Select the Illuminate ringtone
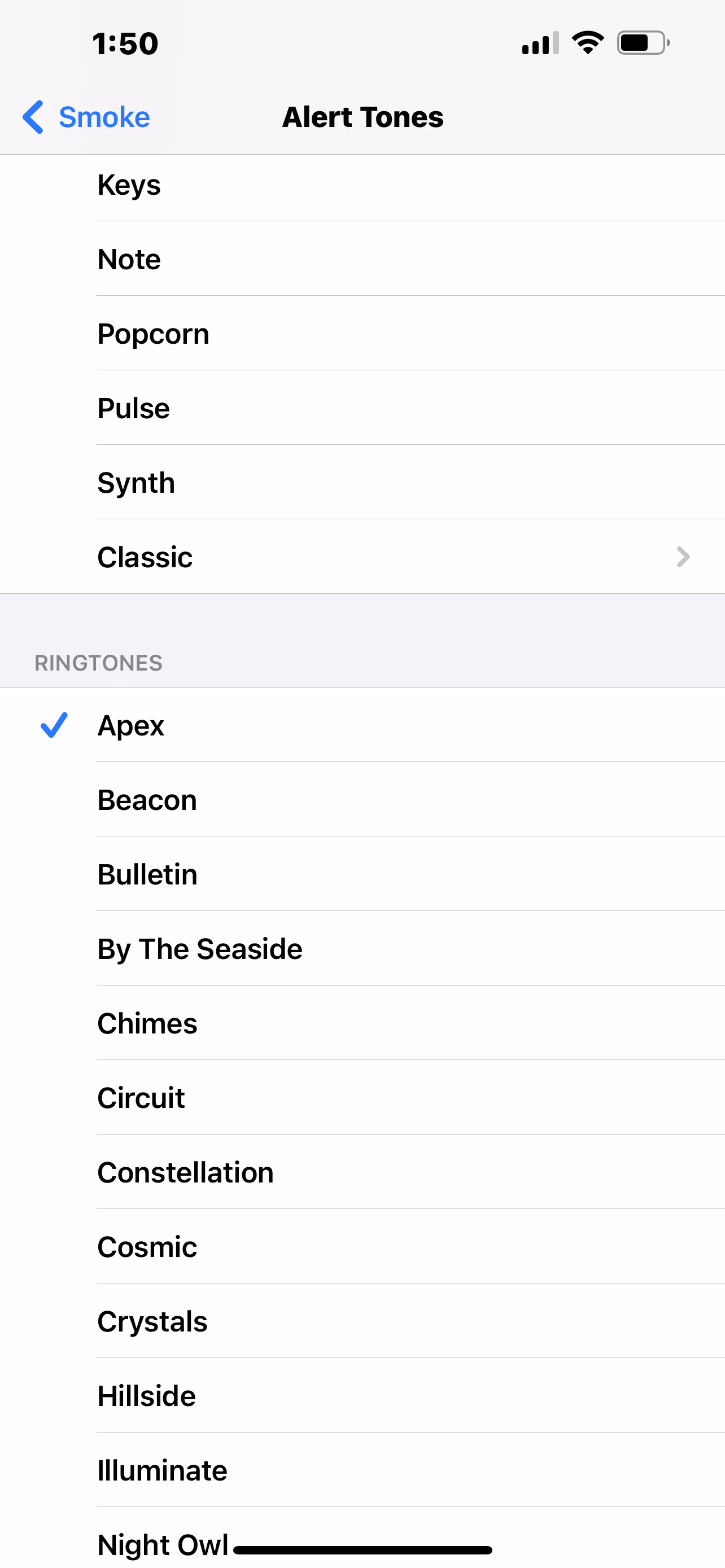The height and width of the screenshot is (1568, 725). [362, 1470]
